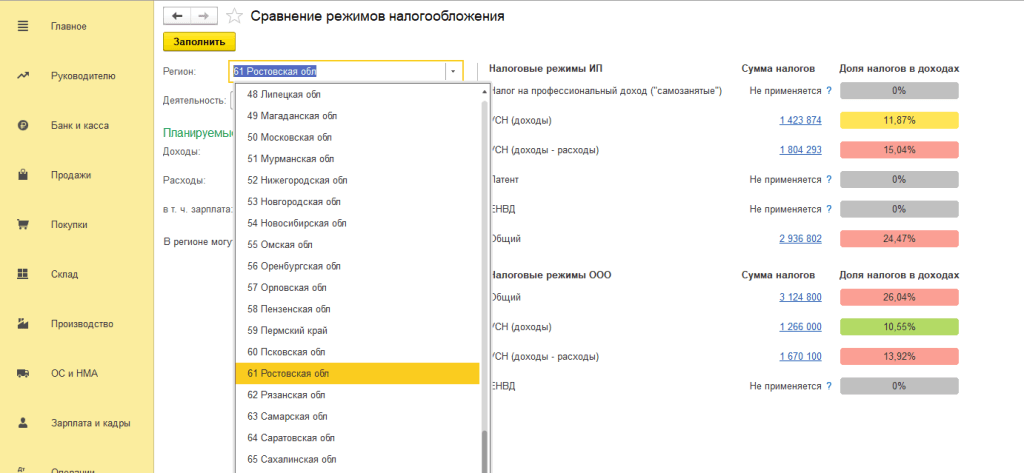The height and width of the screenshot is (473, 1024).
Task: Click the ОС и НМА truck icon
Action: [22, 373]
